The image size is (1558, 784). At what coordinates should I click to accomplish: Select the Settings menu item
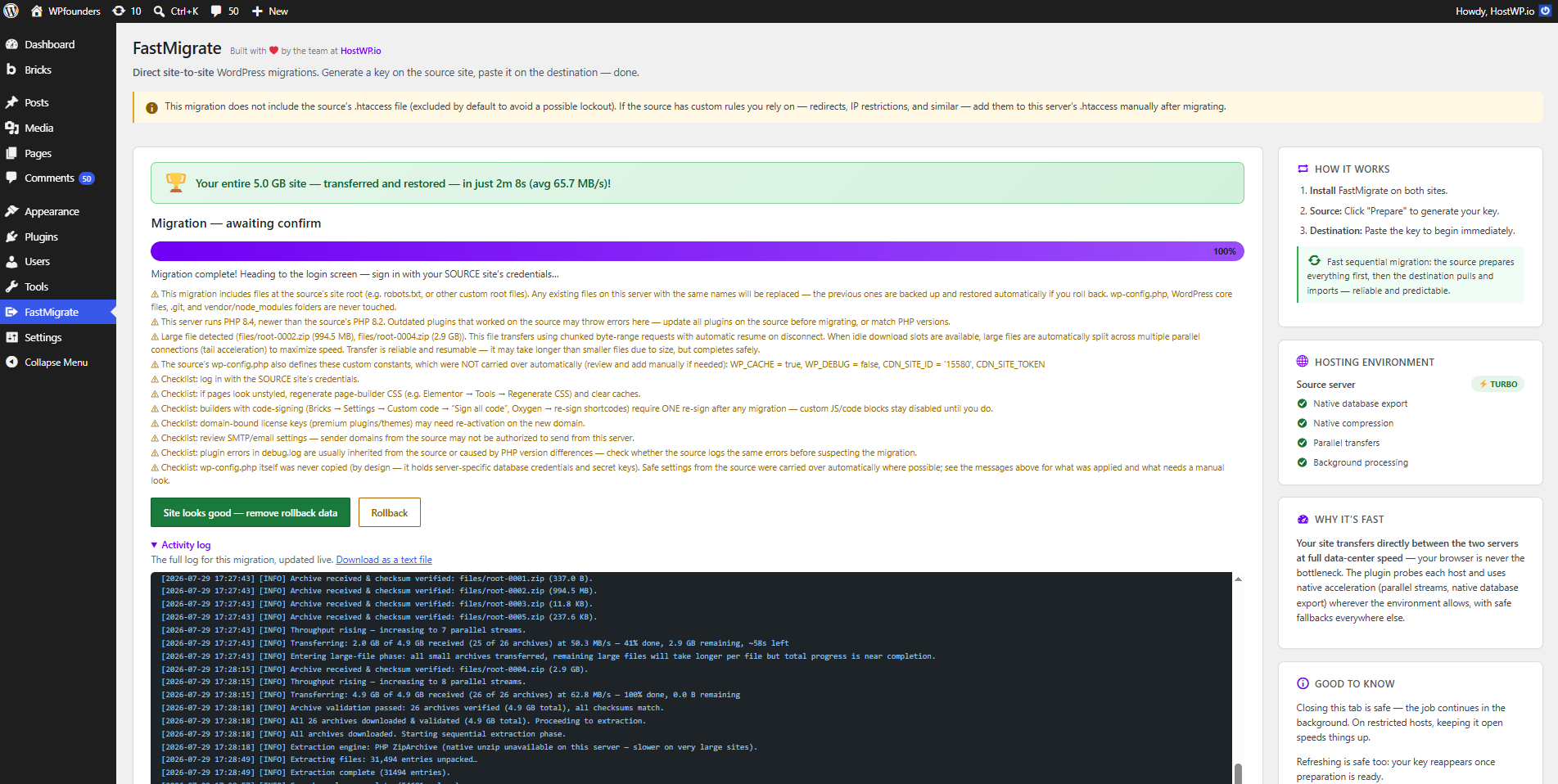43,337
